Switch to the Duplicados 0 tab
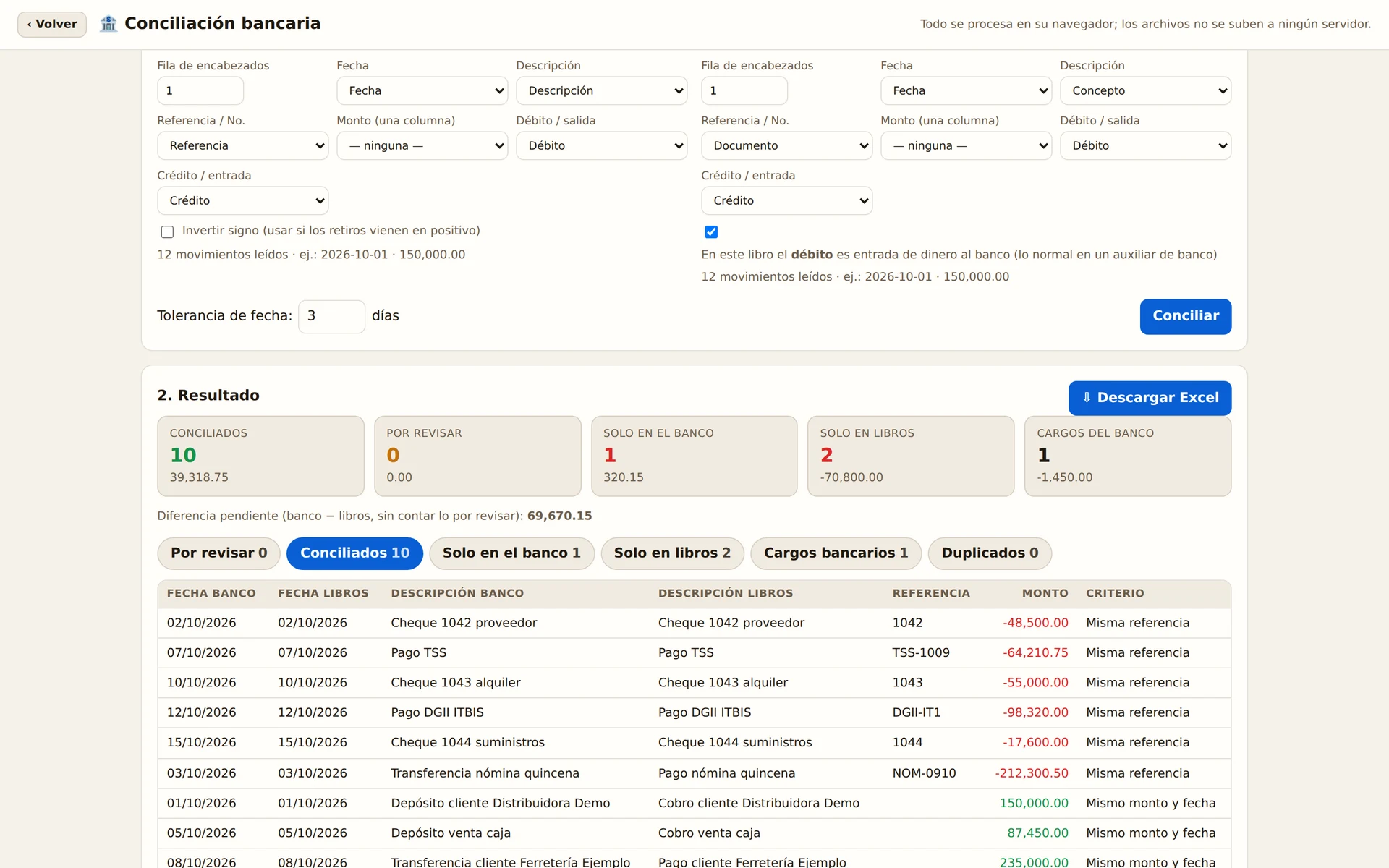Screen dimensions: 1389x868 coord(990,553)
